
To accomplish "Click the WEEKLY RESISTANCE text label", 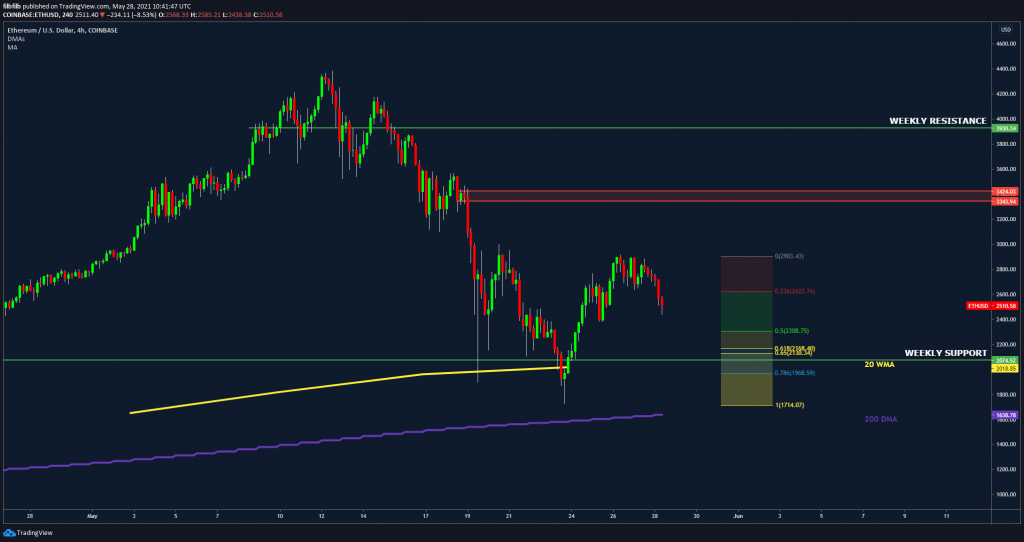I will pos(938,121).
